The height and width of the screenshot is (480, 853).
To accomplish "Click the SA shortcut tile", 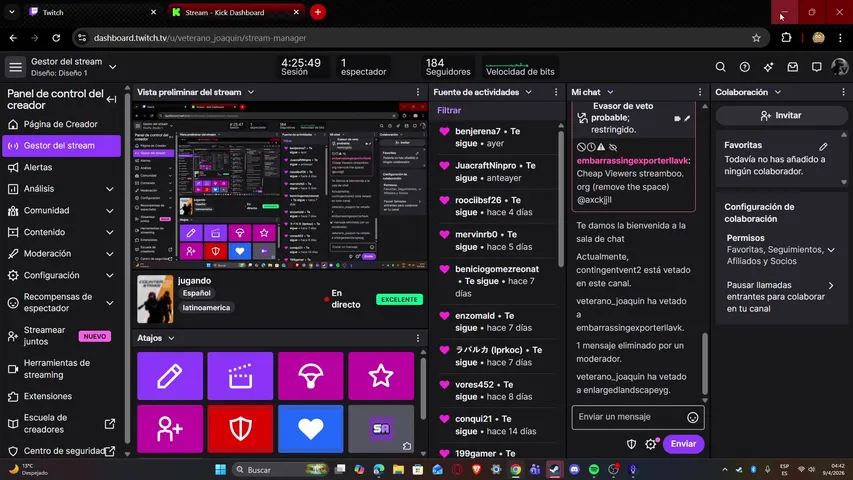I will 381,429.
